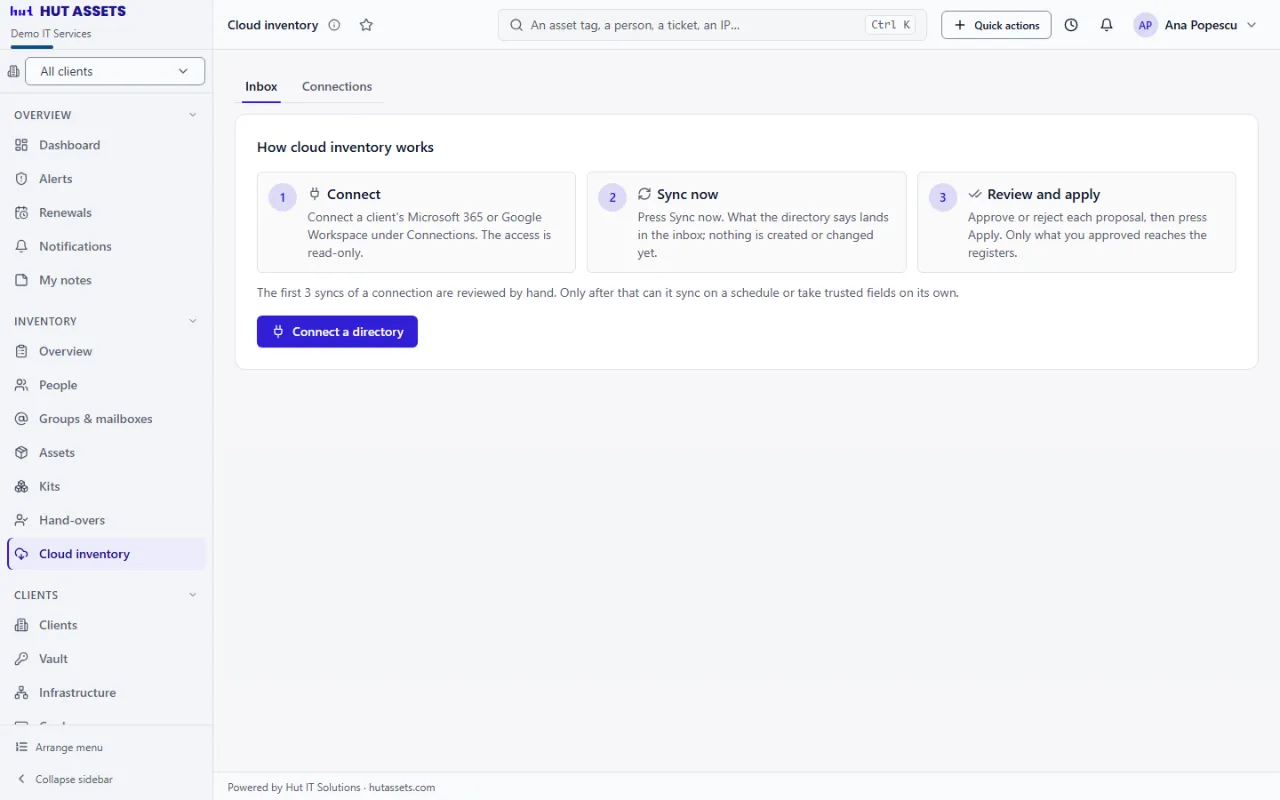Open the Ana Popescu account menu chevron

coord(1251,25)
